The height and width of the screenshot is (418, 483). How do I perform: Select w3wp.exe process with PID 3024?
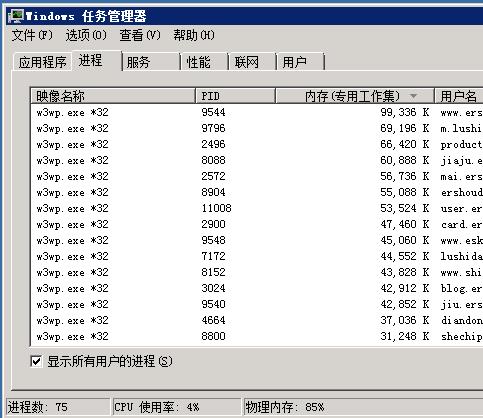(257, 288)
